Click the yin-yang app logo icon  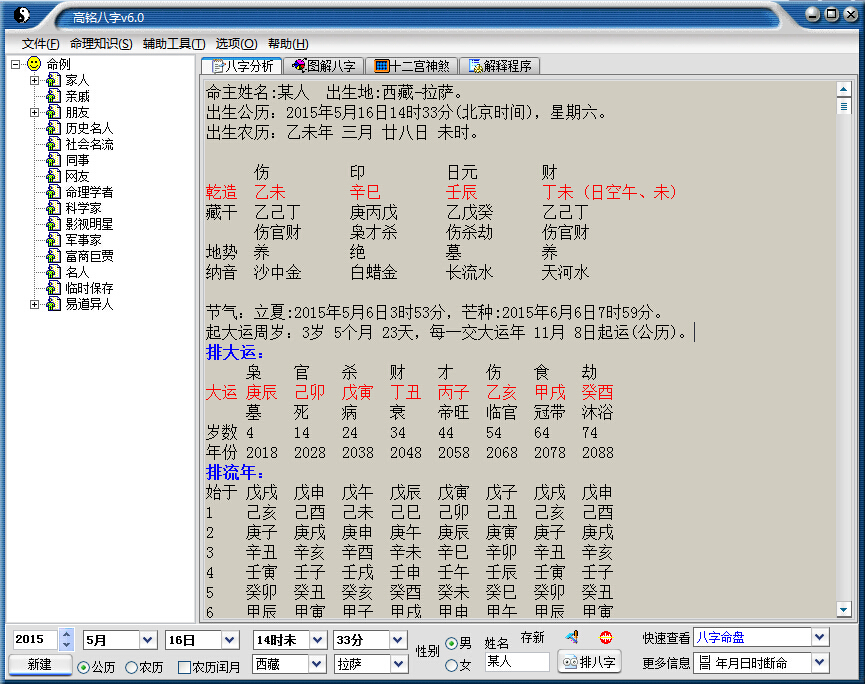(22, 15)
